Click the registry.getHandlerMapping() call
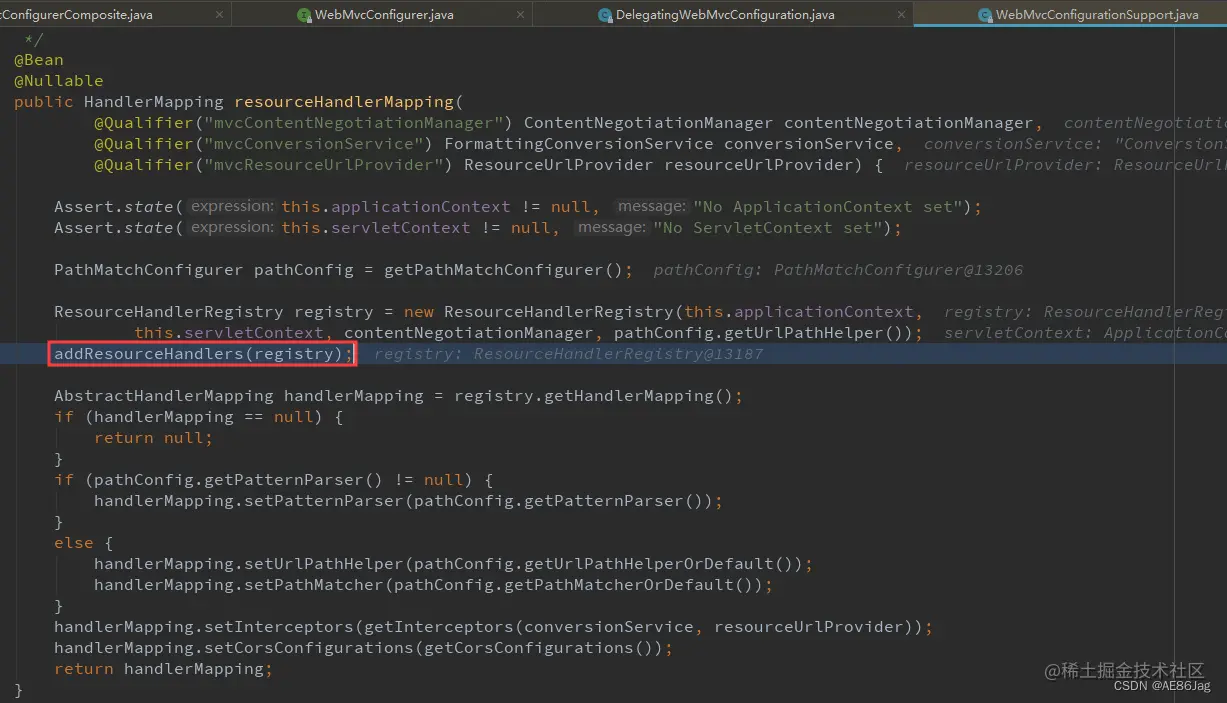The height and width of the screenshot is (703, 1227). (594, 396)
